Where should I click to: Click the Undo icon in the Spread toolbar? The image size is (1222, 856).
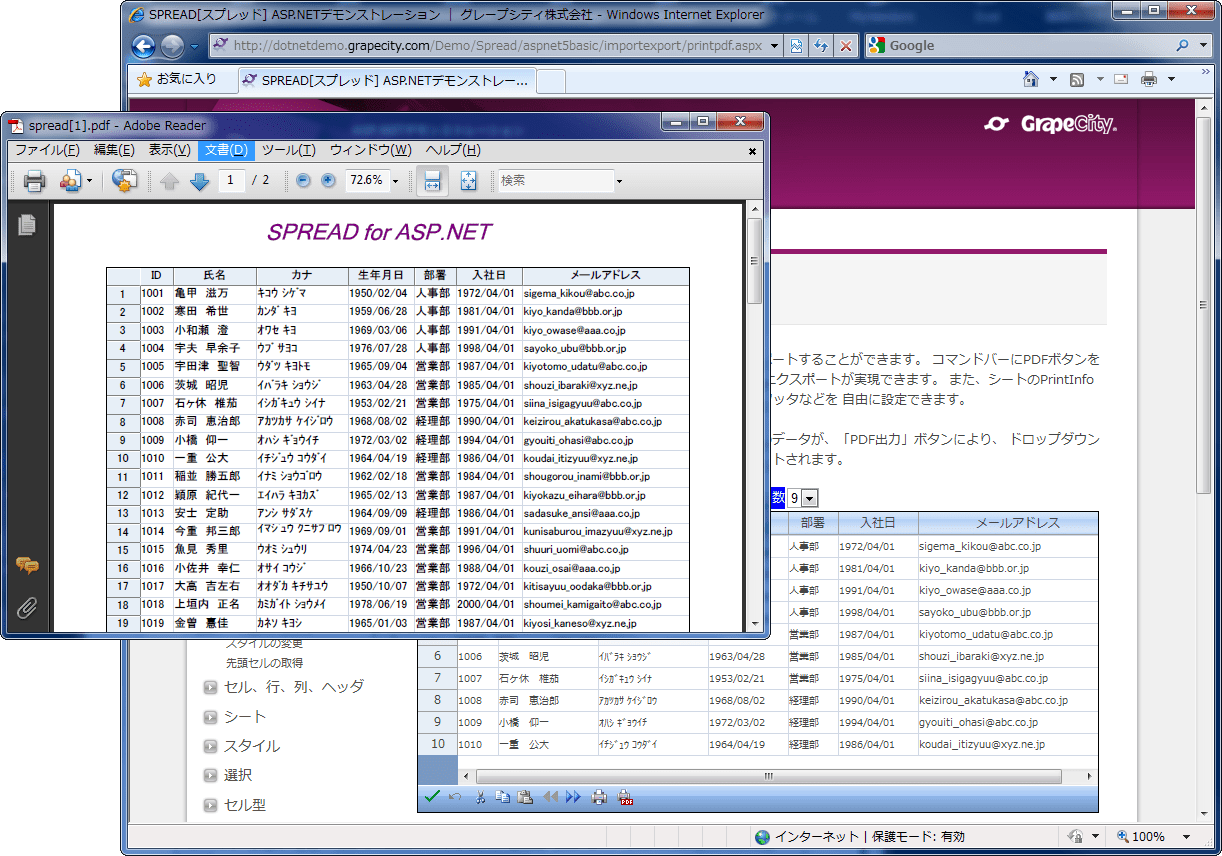(x=454, y=797)
